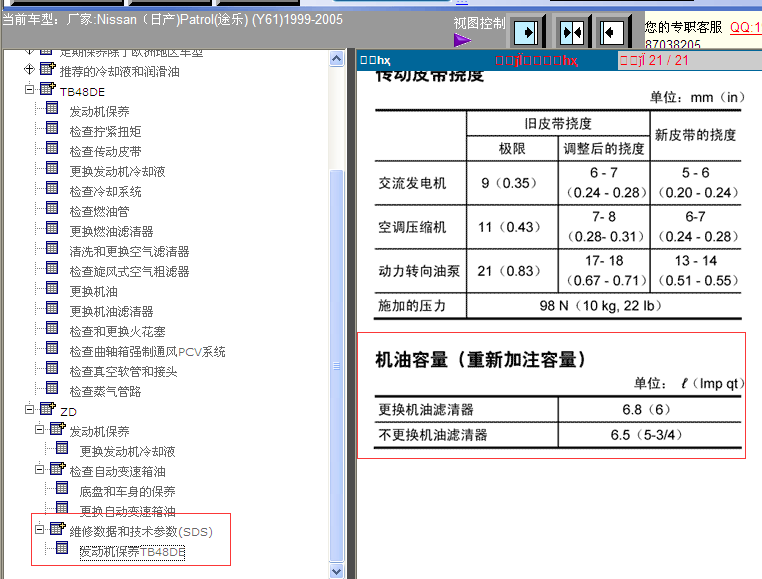This screenshot has width=762, height=579.
Task: Click the 机油容量(重新加注容量) heading
Action: (482, 360)
